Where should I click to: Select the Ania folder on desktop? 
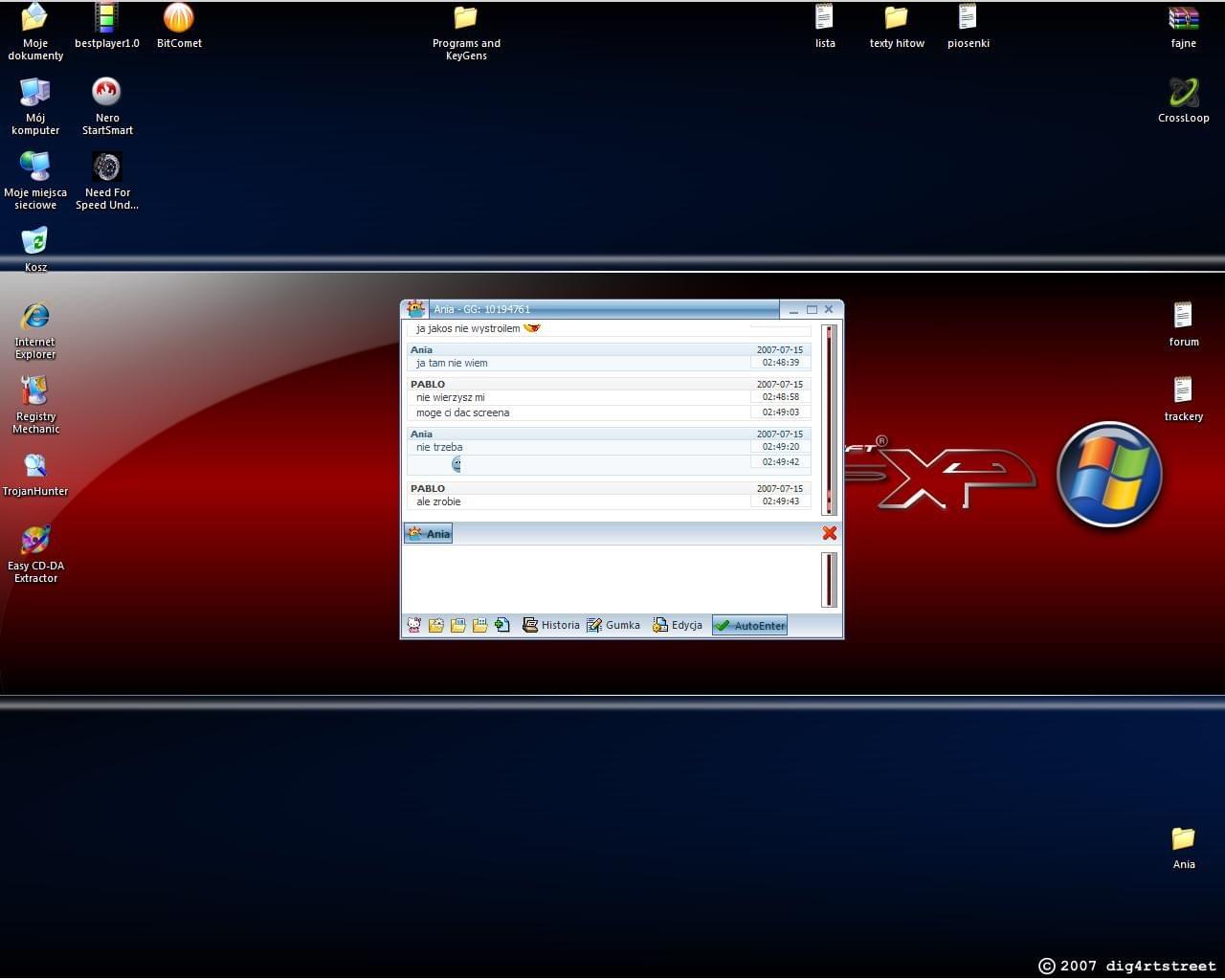tap(1184, 847)
